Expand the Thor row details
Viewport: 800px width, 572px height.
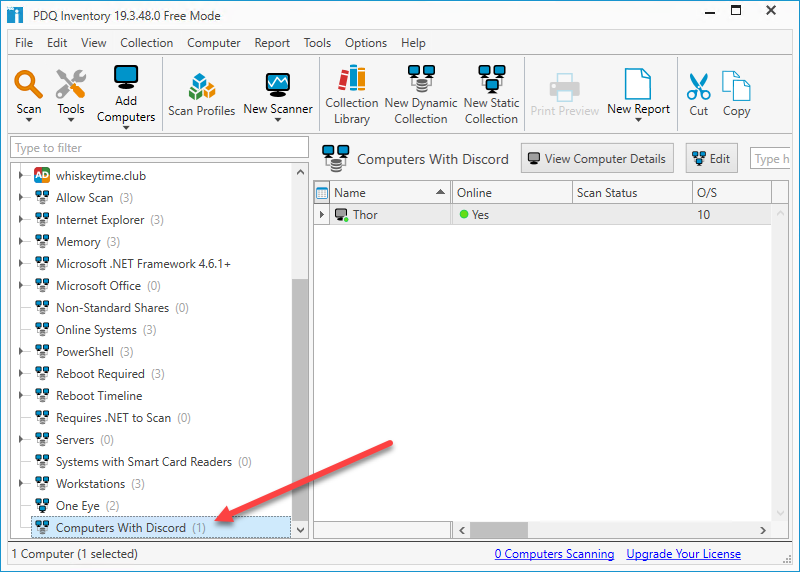point(321,214)
